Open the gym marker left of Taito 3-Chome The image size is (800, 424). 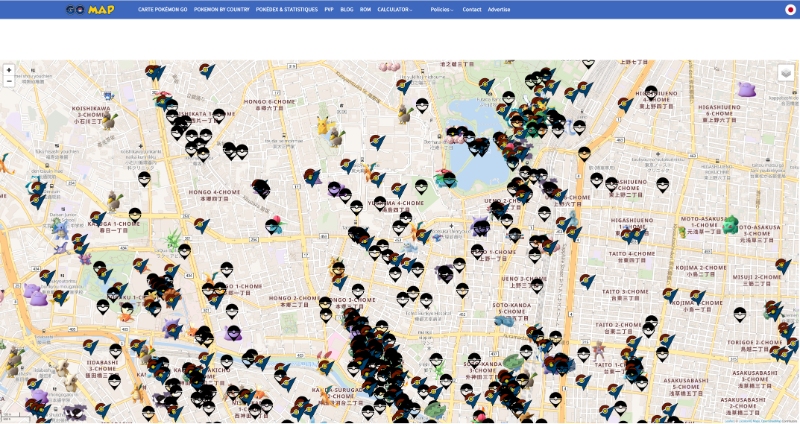[x=587, y=281]
